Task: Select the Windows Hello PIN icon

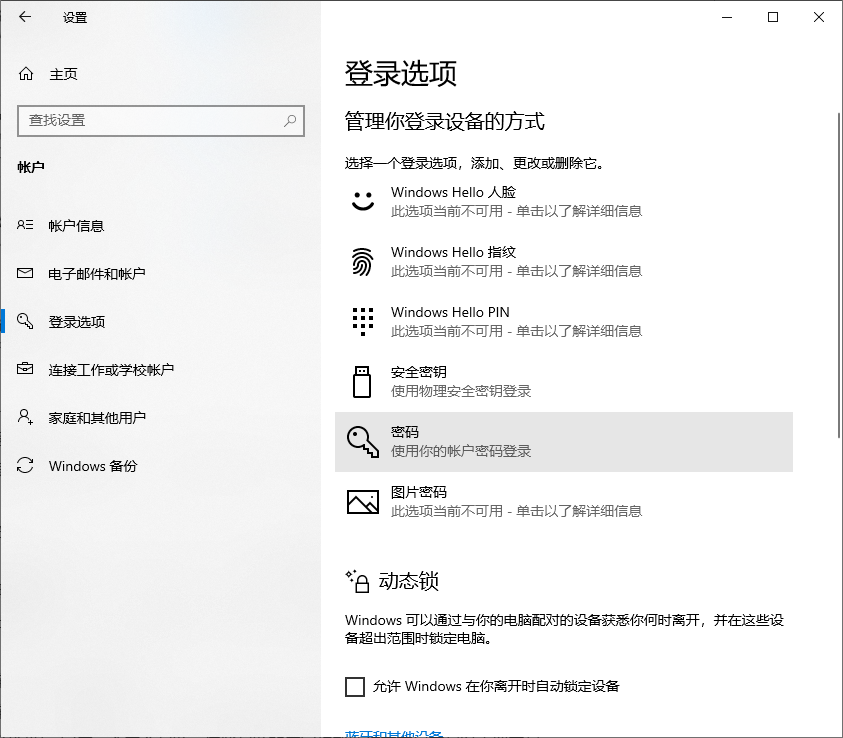Action: [x=361, y=321]
